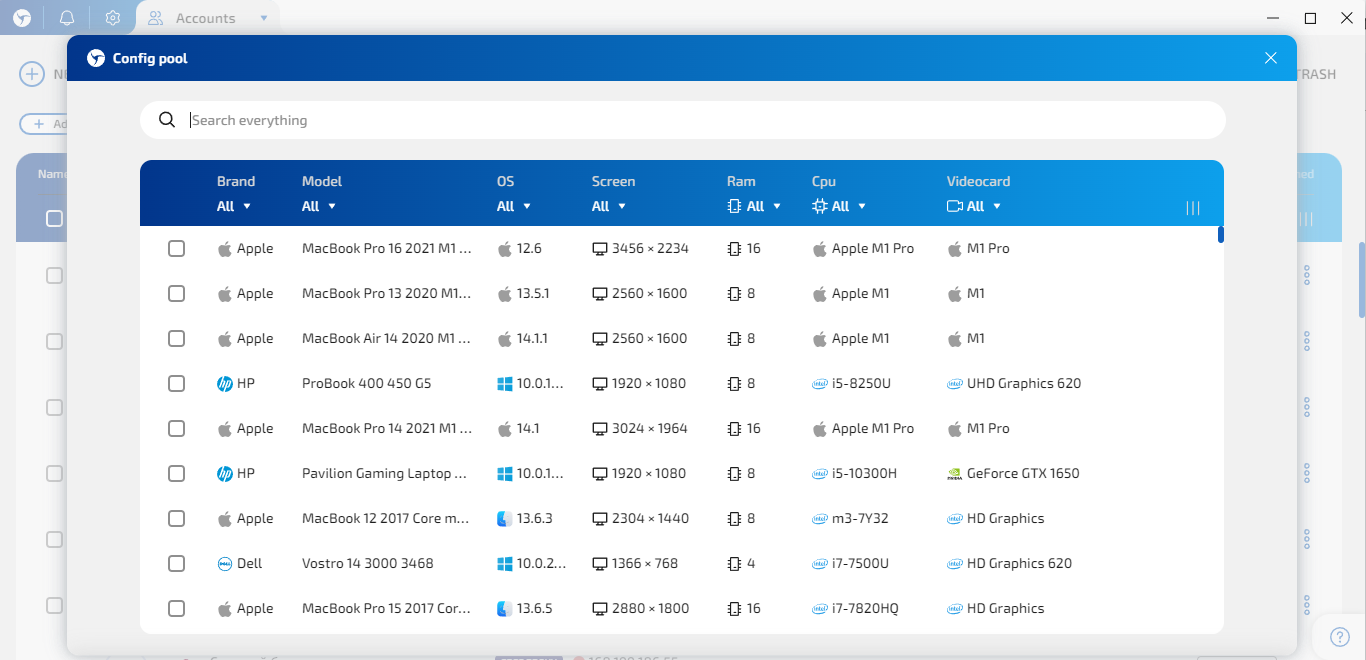This screenshot has width=1366, height=660.
Task: Click Windows icon on ProBook 400 OS cell
Action: pyautogui.click(x=505, y=383)
